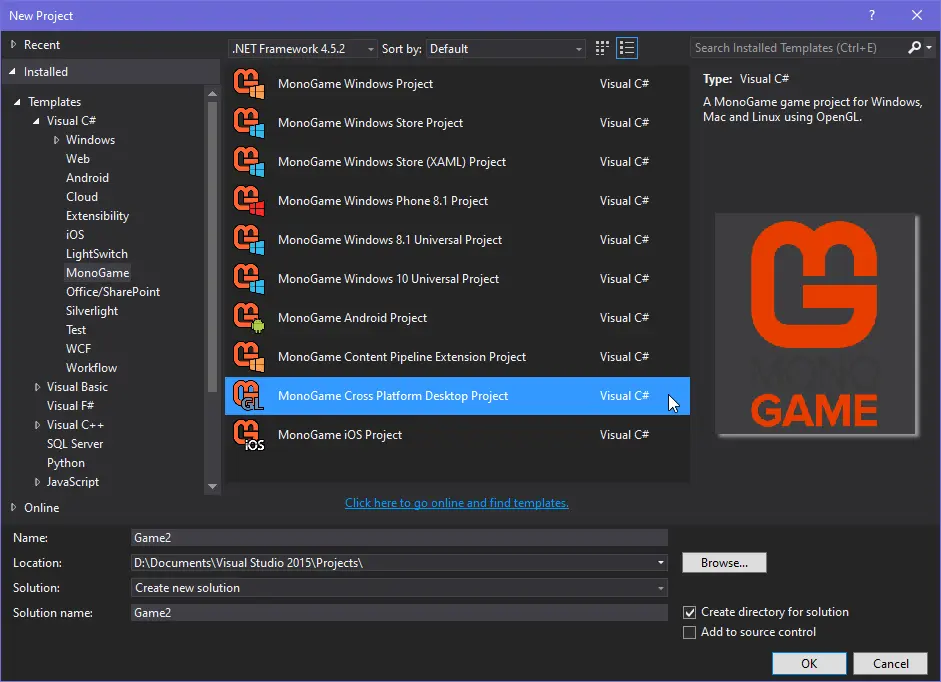The width and height of the screenshot is (941, 682).
Task: Click the Solution name input field
Action: coord(399,613)
